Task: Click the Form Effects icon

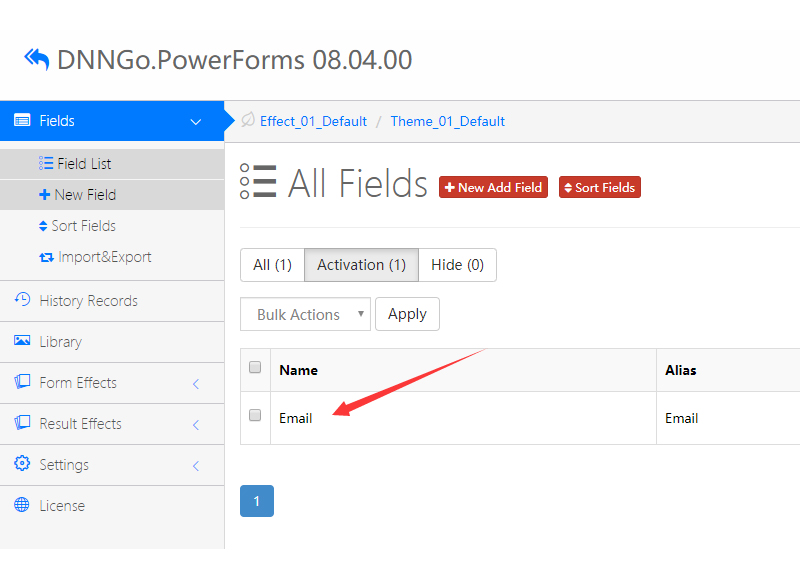Action: point(22,382)
